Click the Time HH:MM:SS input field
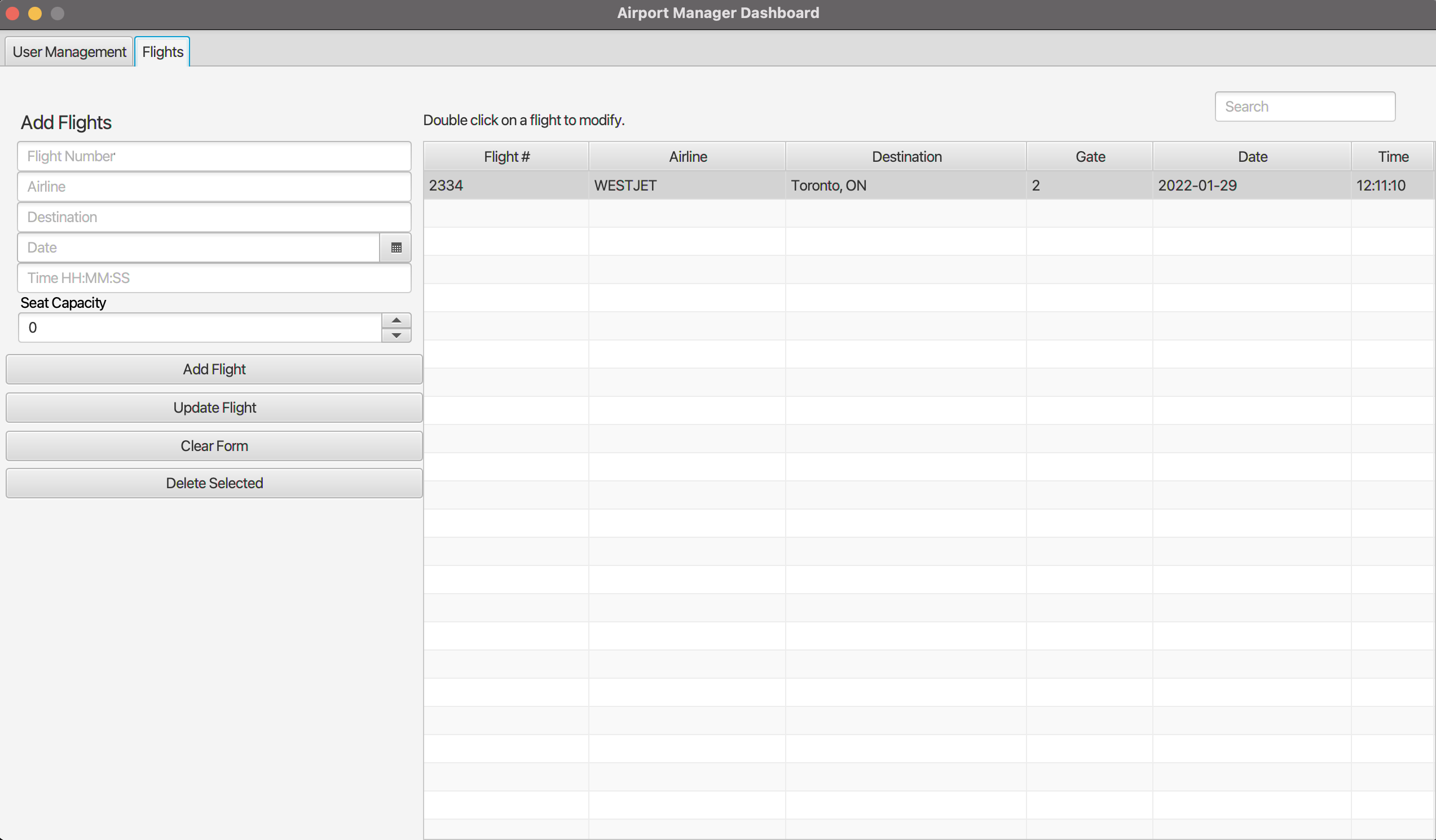 click(214, 278)
